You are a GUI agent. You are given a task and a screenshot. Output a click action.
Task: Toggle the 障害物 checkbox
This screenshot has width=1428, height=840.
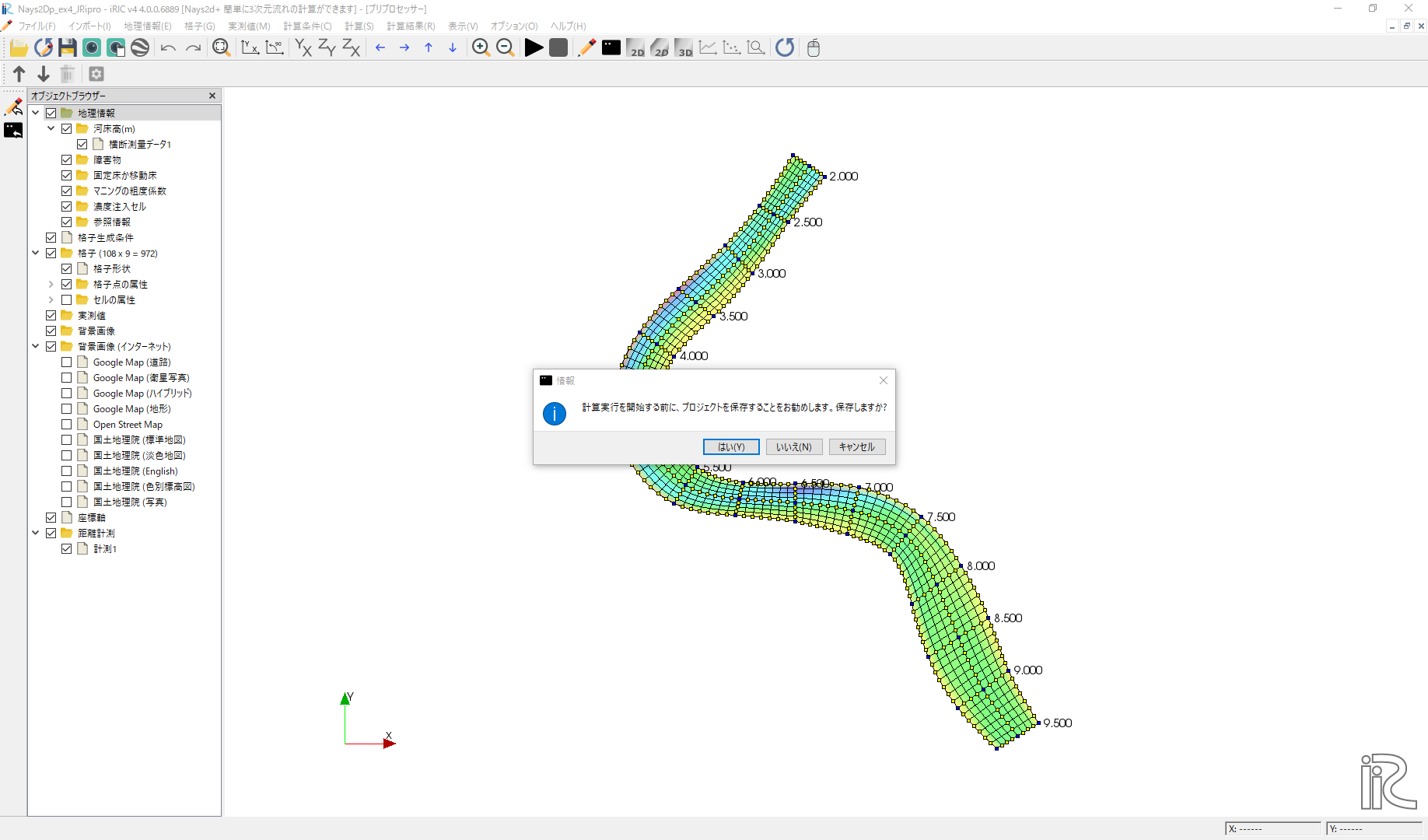tap(67, 160)
